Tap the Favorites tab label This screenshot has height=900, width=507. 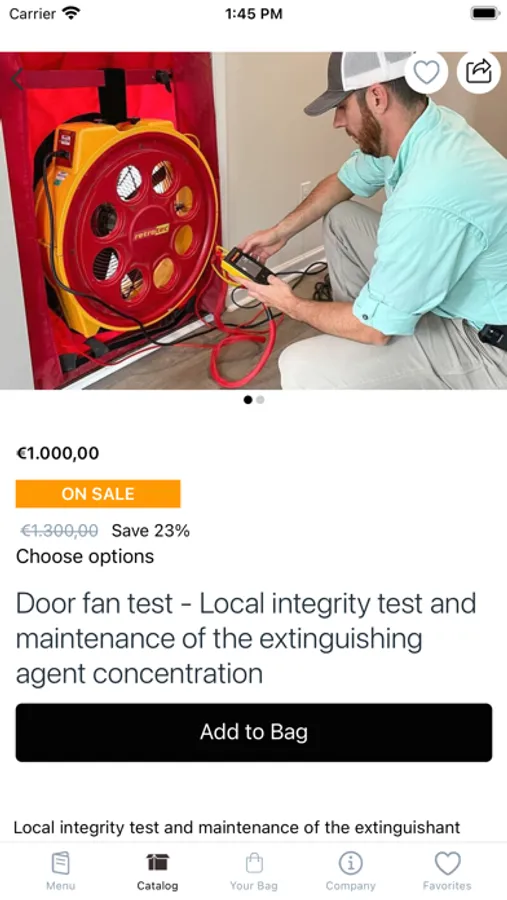tap(447, 886)
